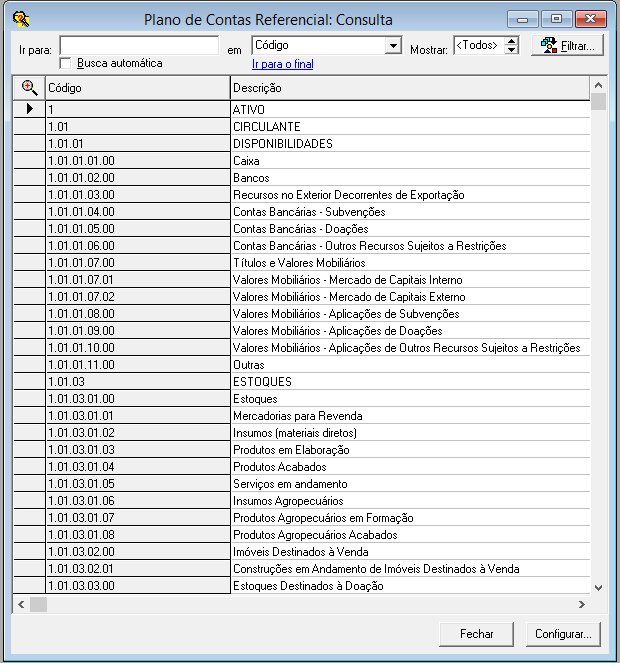Screen dimensions: 620x663
Task: Open the Configurar settings button
Action: pyautogui.click(x=563, y=634)
